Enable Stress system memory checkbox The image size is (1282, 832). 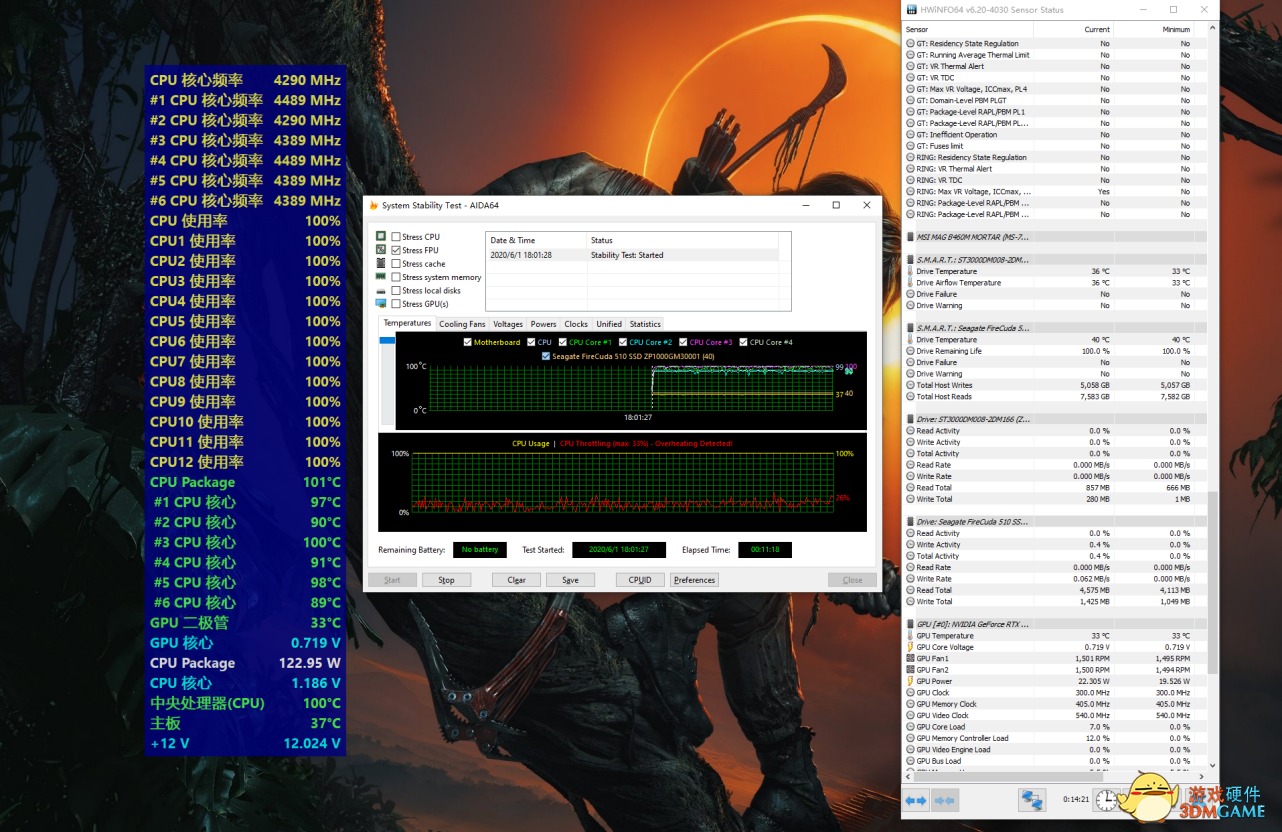click(396, 277)
